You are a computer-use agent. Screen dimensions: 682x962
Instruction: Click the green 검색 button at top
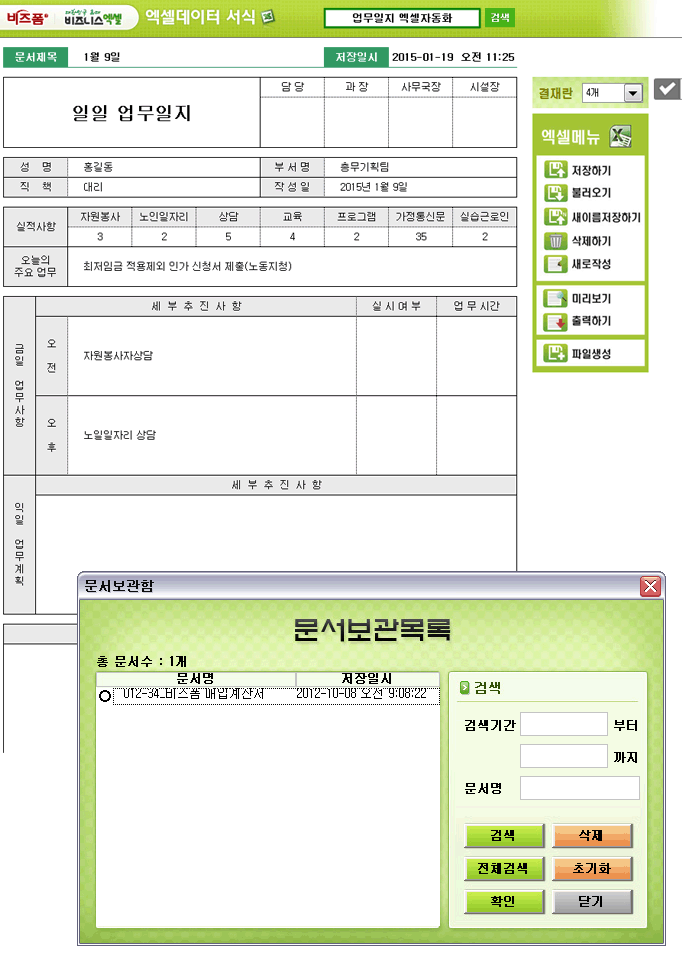click(500, 18)
